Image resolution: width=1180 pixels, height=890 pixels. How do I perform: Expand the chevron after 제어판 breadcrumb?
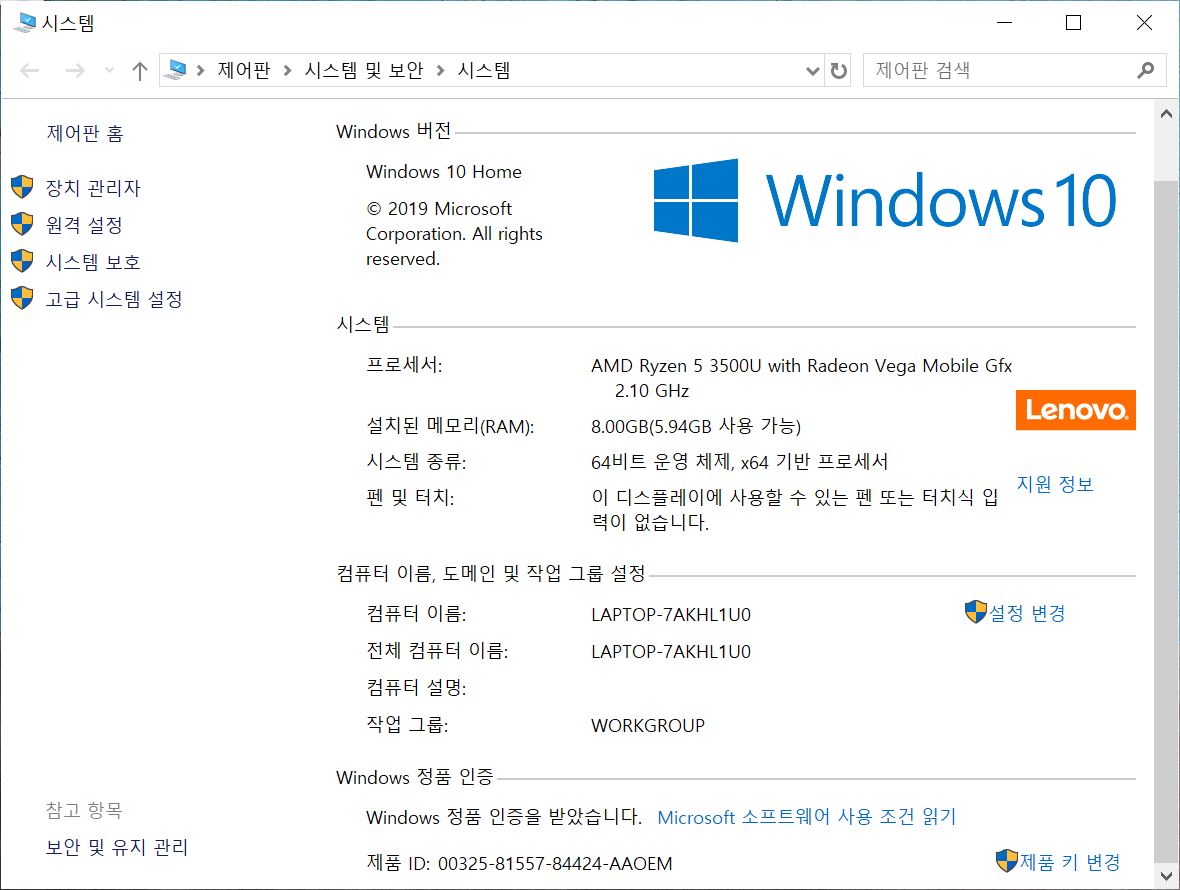click(x=287, y=71)
